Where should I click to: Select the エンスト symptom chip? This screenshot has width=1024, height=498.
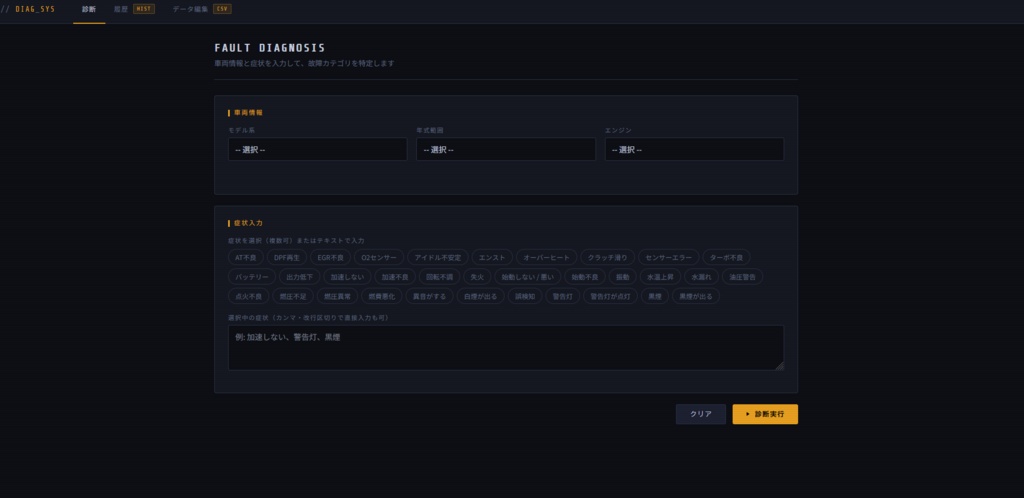492,258
